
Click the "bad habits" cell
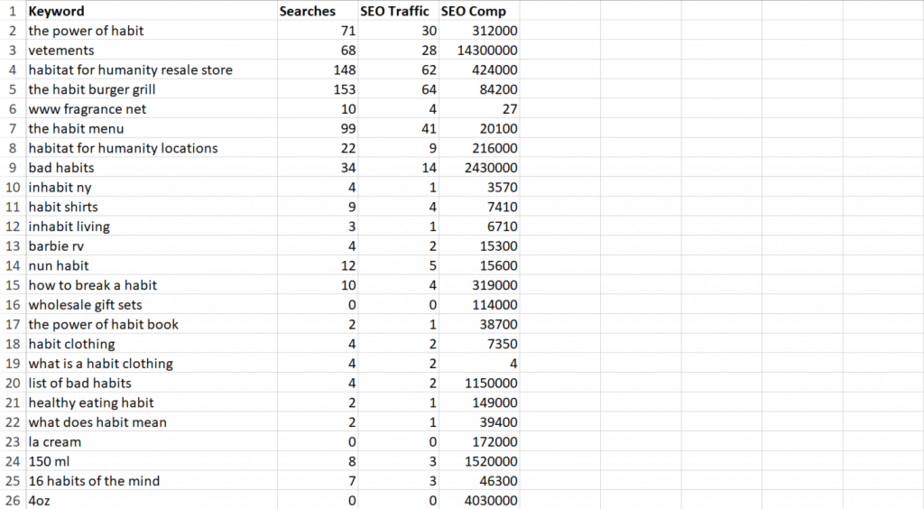(x=152, y=167)
